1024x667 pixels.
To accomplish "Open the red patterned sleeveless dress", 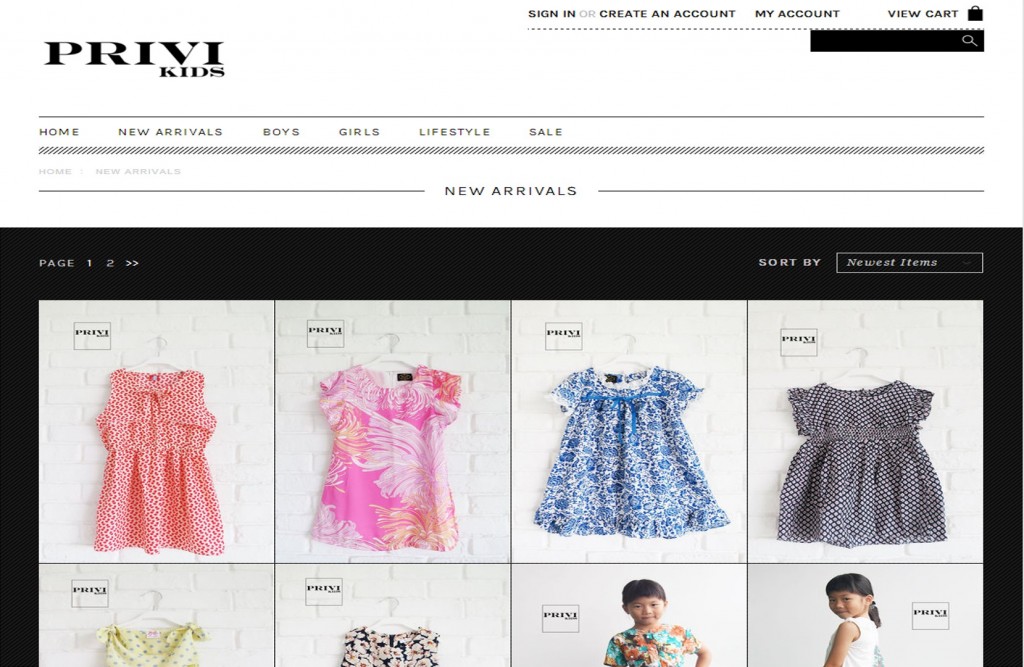I will coord(157,431).
